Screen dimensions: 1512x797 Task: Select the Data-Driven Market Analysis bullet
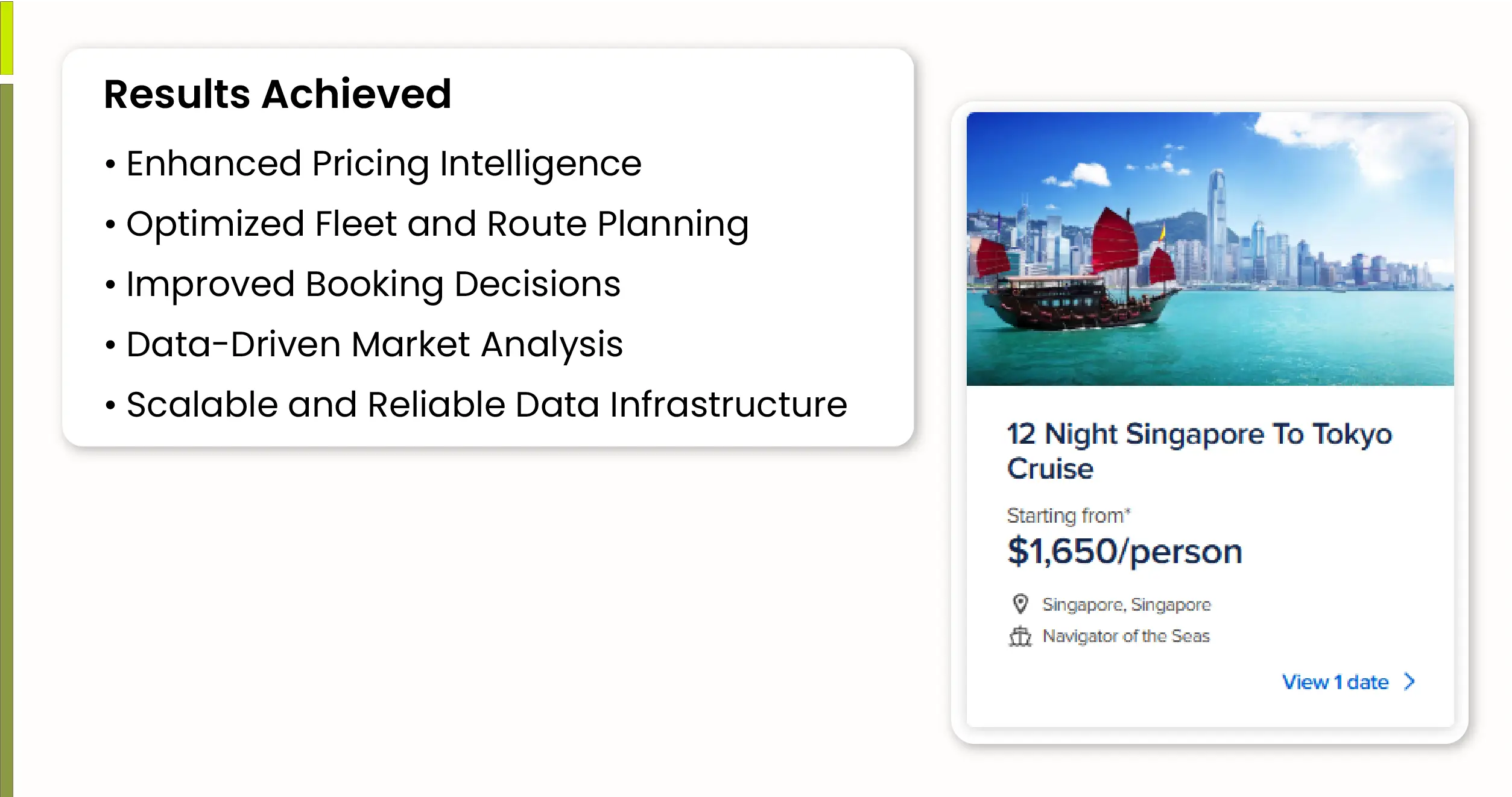[x=374, y=344]
